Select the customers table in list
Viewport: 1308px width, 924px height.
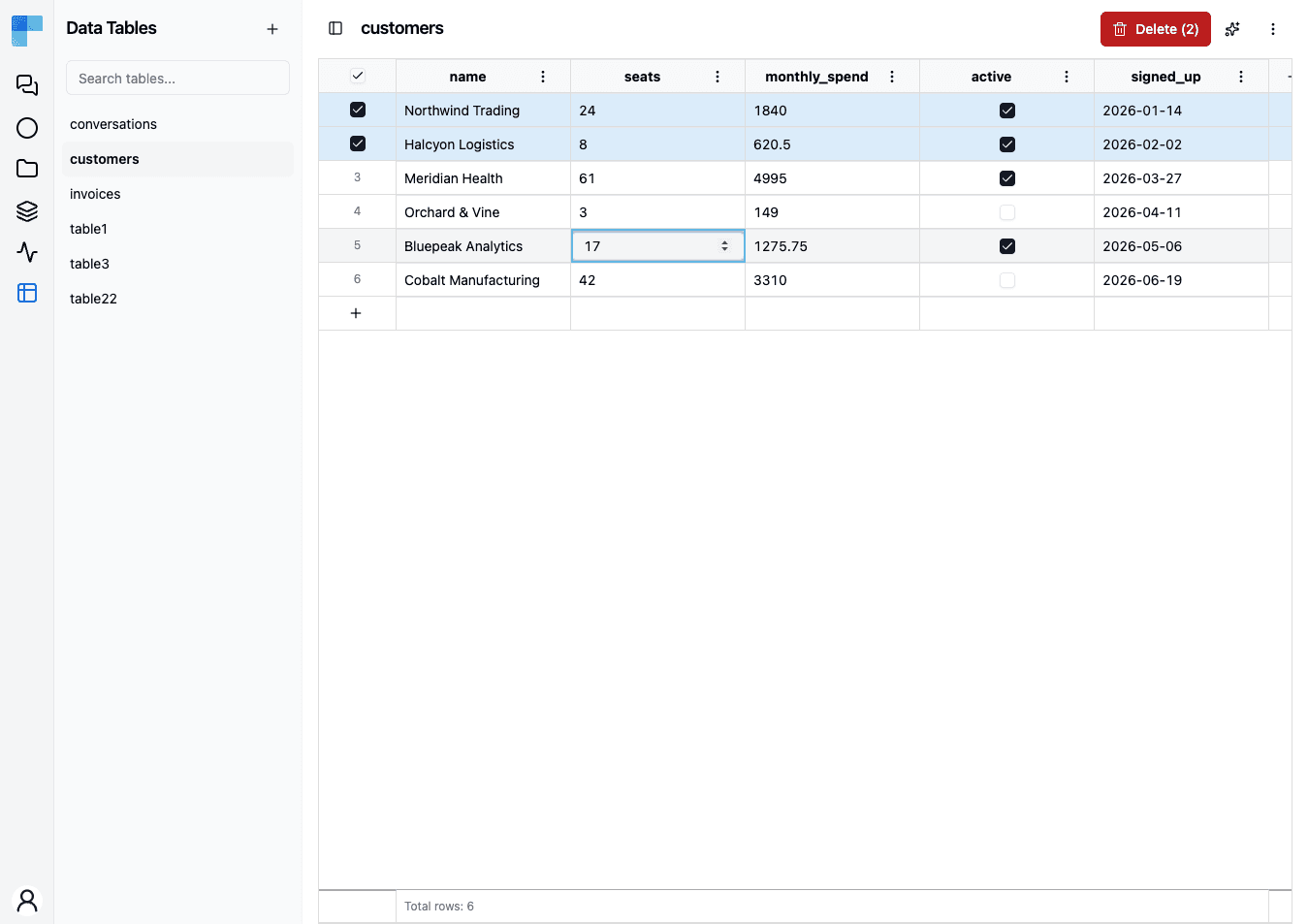coord(177,159)
